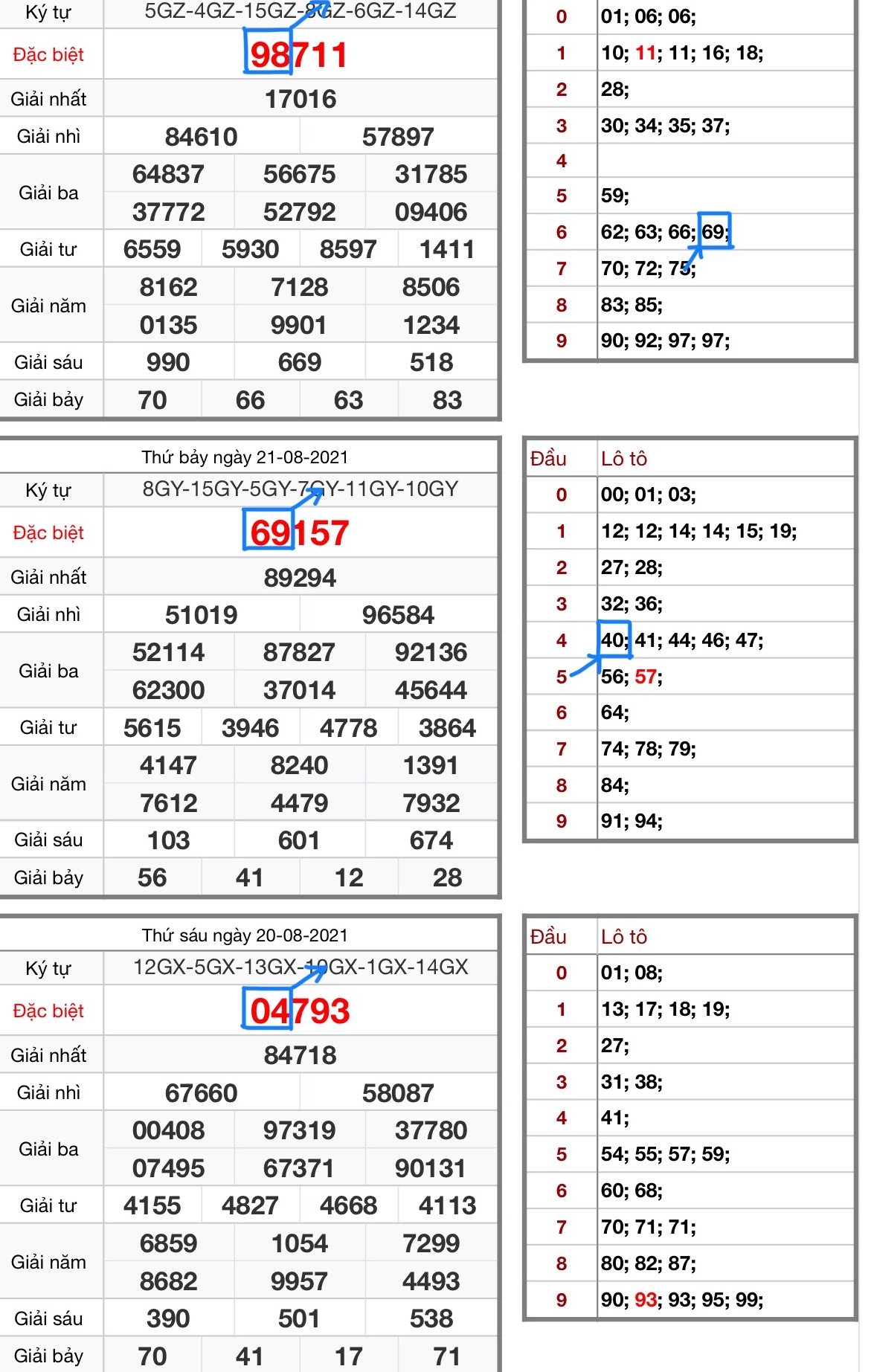Image resolution: width=874 pixels, height=1372 pixels.
Task: Select loto row 62; 63; 66; 69;
Action: click(666, 232)
